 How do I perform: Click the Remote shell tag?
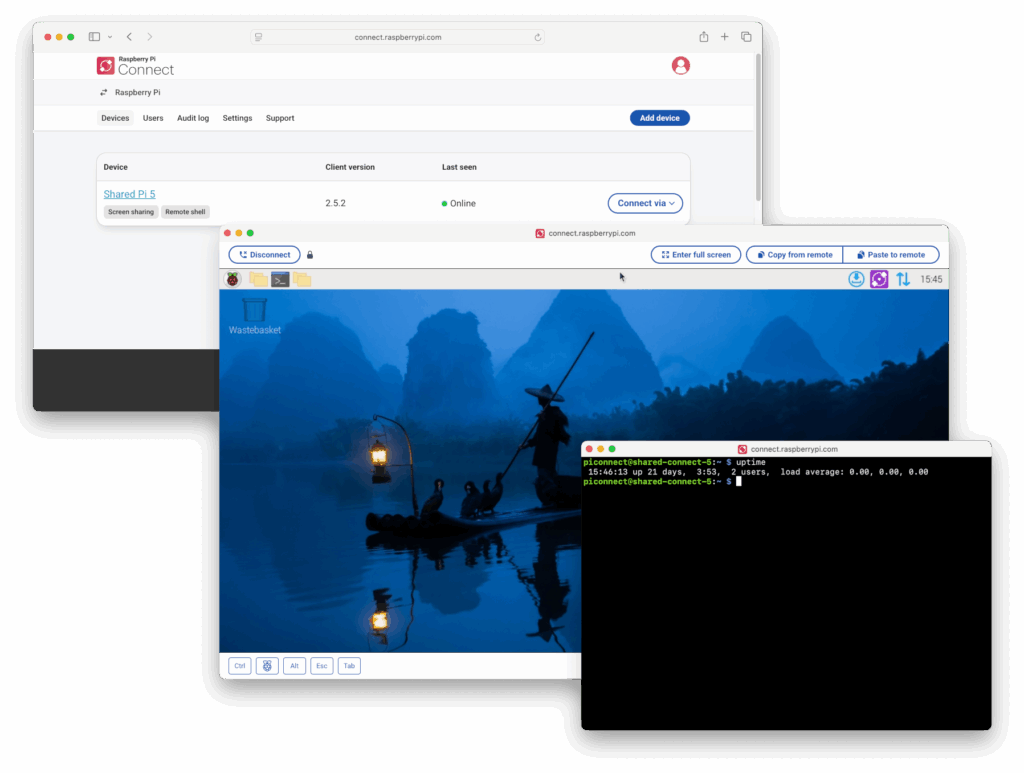(x=185, y=212)
